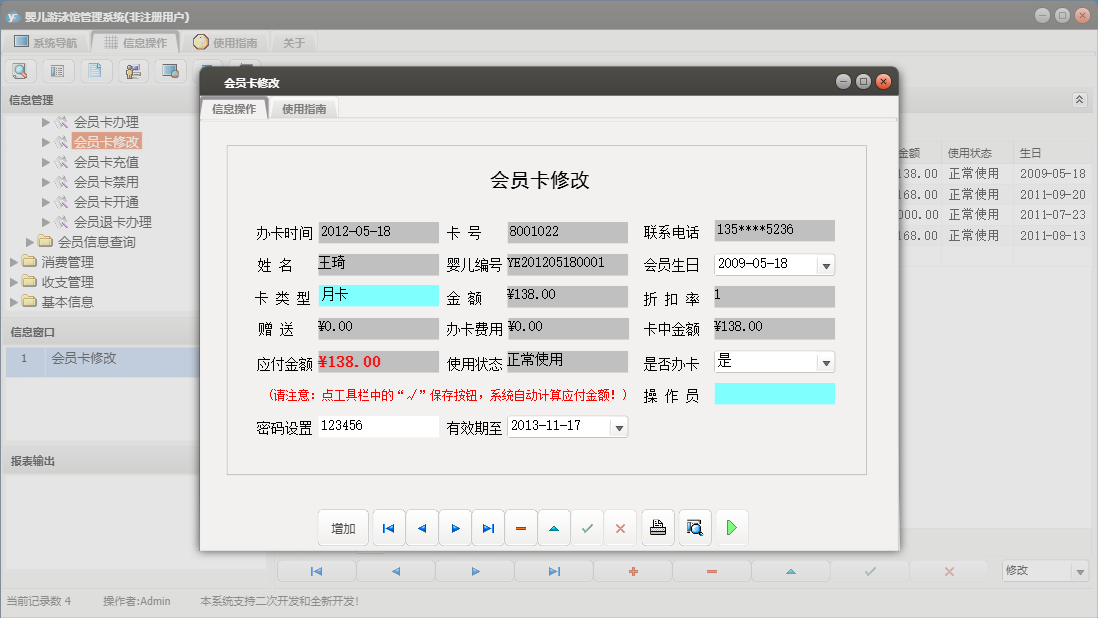The width and height of the screenshot is (1098, 618).
Task: Click the print icon in the dialog toolbar
Action: (658, 527)
